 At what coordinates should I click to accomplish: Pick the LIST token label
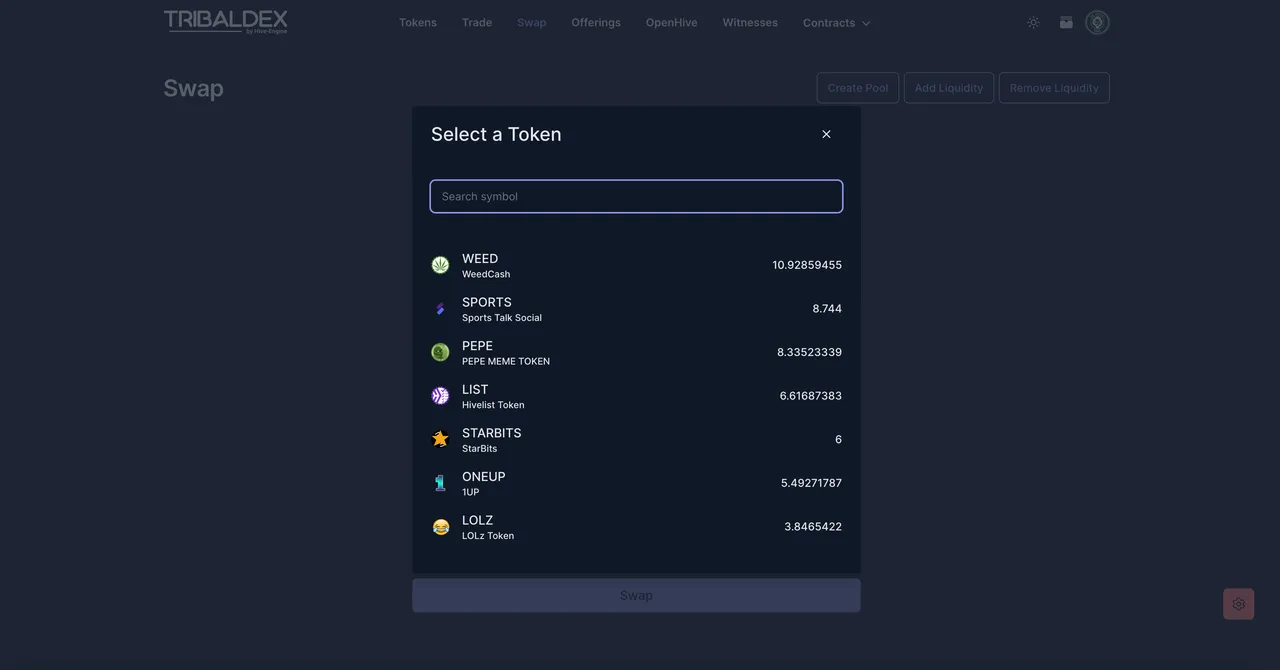(x=475, y=389)
